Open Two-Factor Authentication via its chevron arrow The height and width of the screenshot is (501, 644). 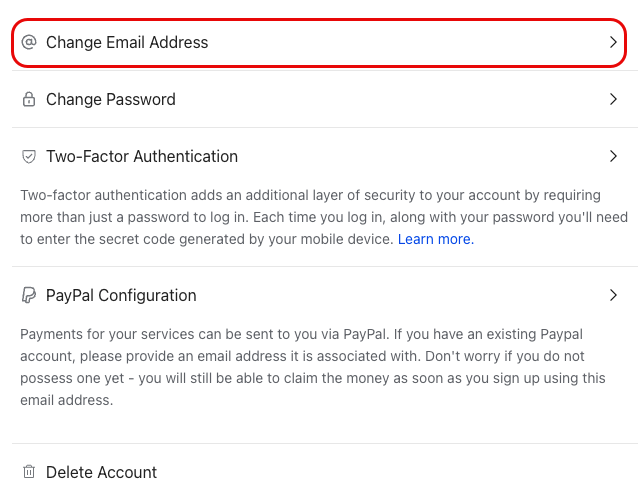[613, 156]
